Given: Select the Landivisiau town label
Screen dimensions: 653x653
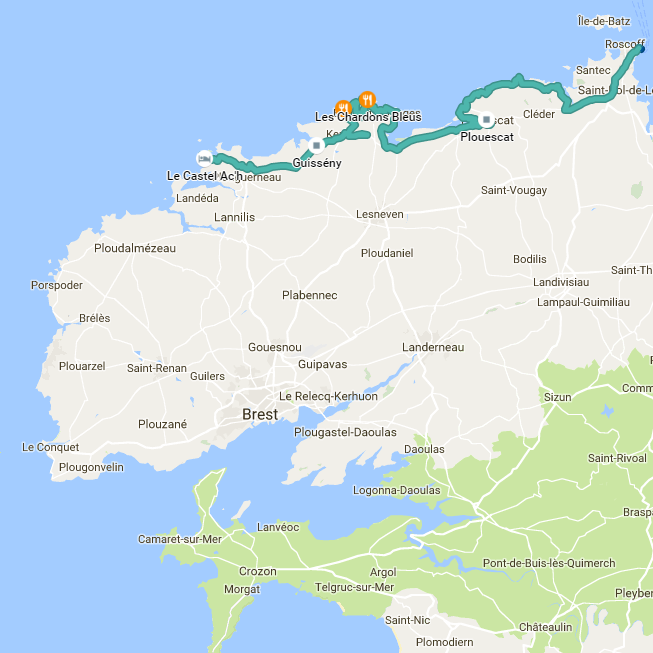Looking at the screenshot, I should tap(561, 282).
